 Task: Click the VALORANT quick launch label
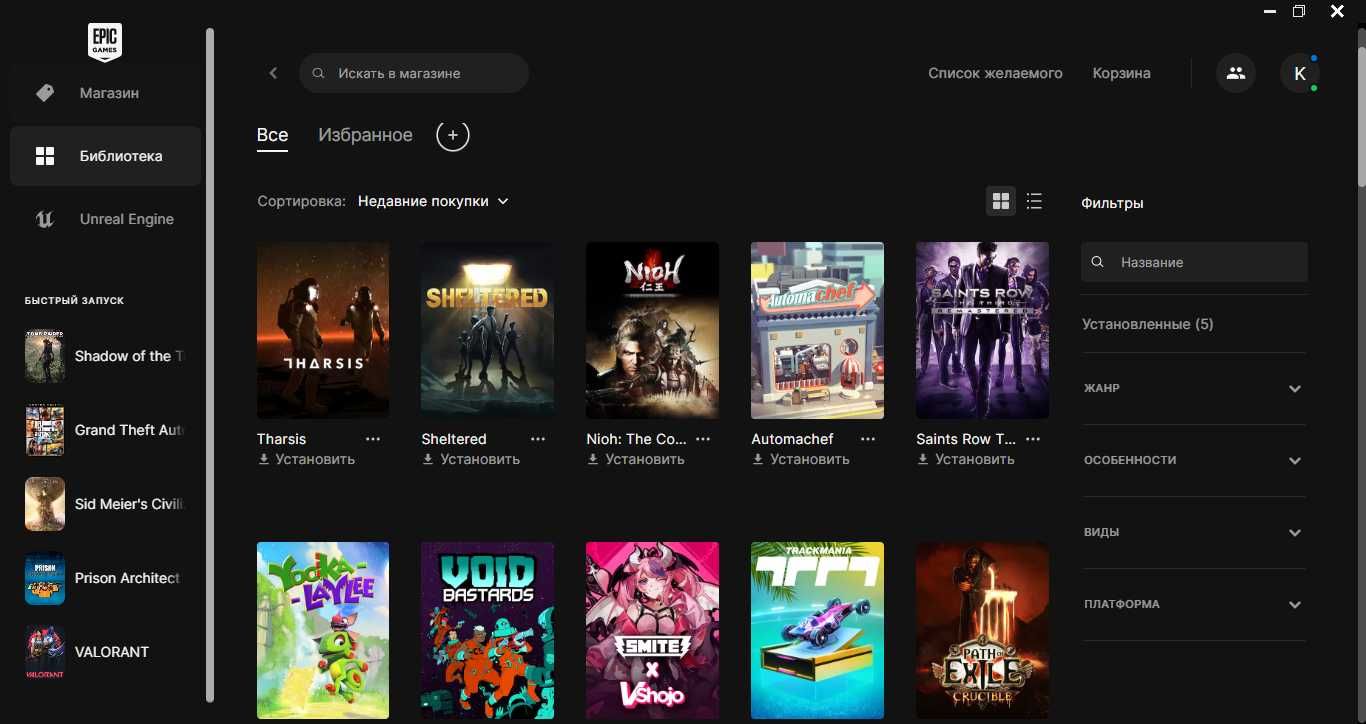click(x=112, y=652)
